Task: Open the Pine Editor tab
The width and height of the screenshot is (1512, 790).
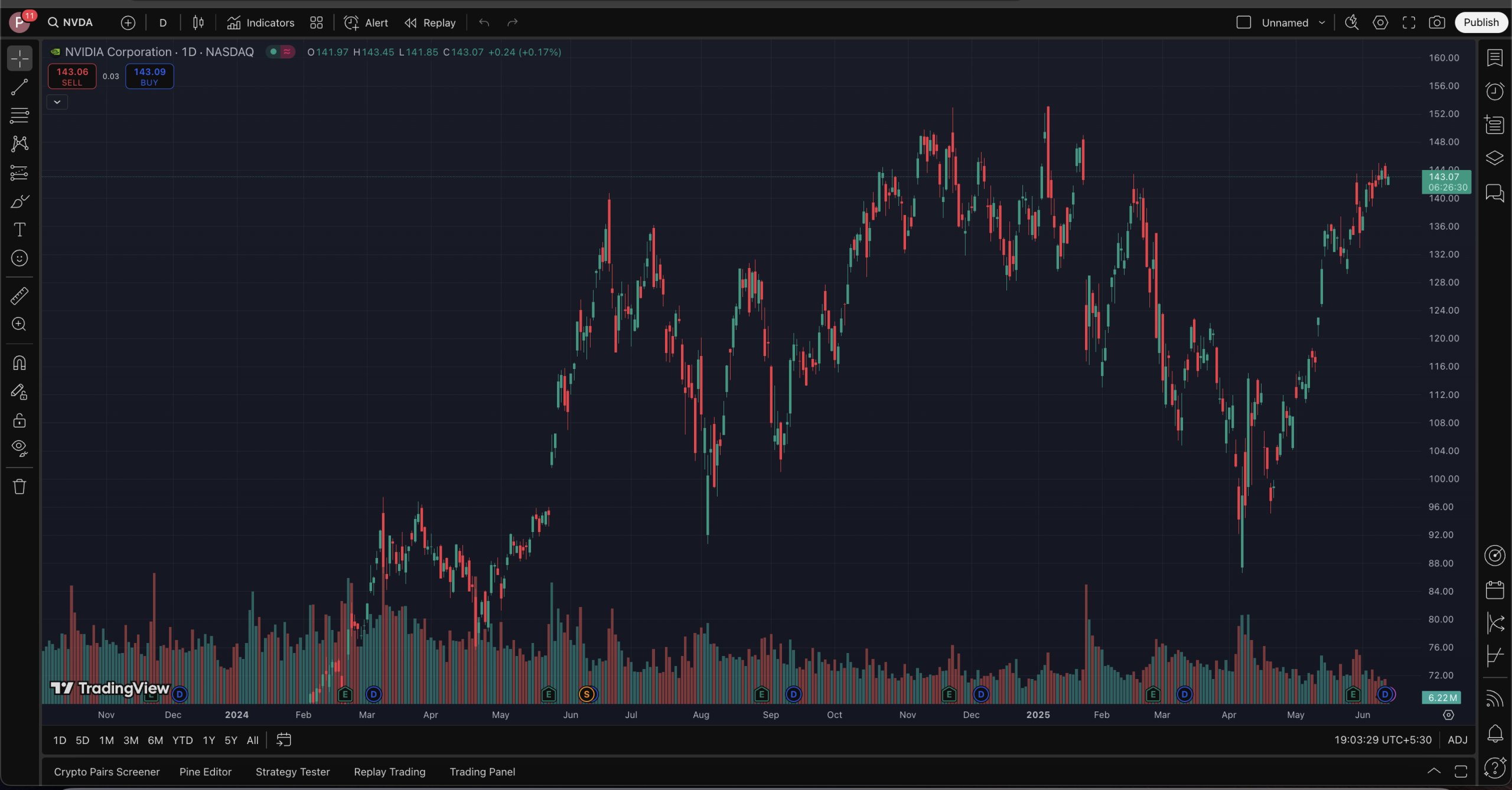Action: [206, 772]
